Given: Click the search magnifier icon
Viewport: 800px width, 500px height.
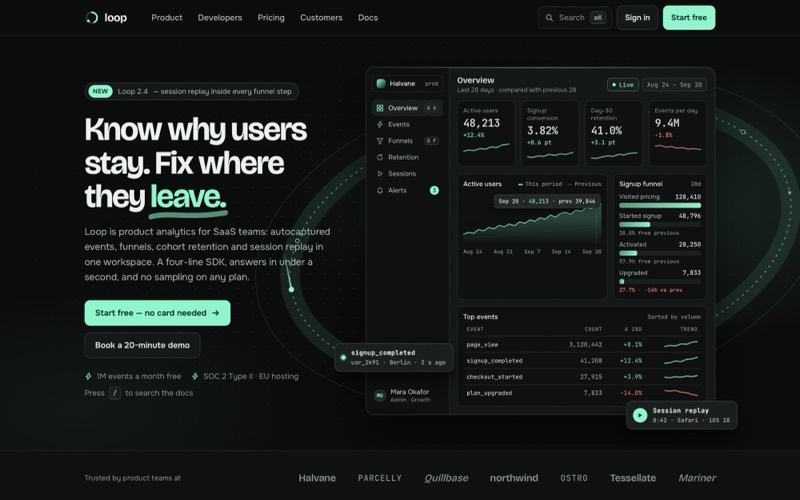Looking at the screenshot, I should coord(549,18).
